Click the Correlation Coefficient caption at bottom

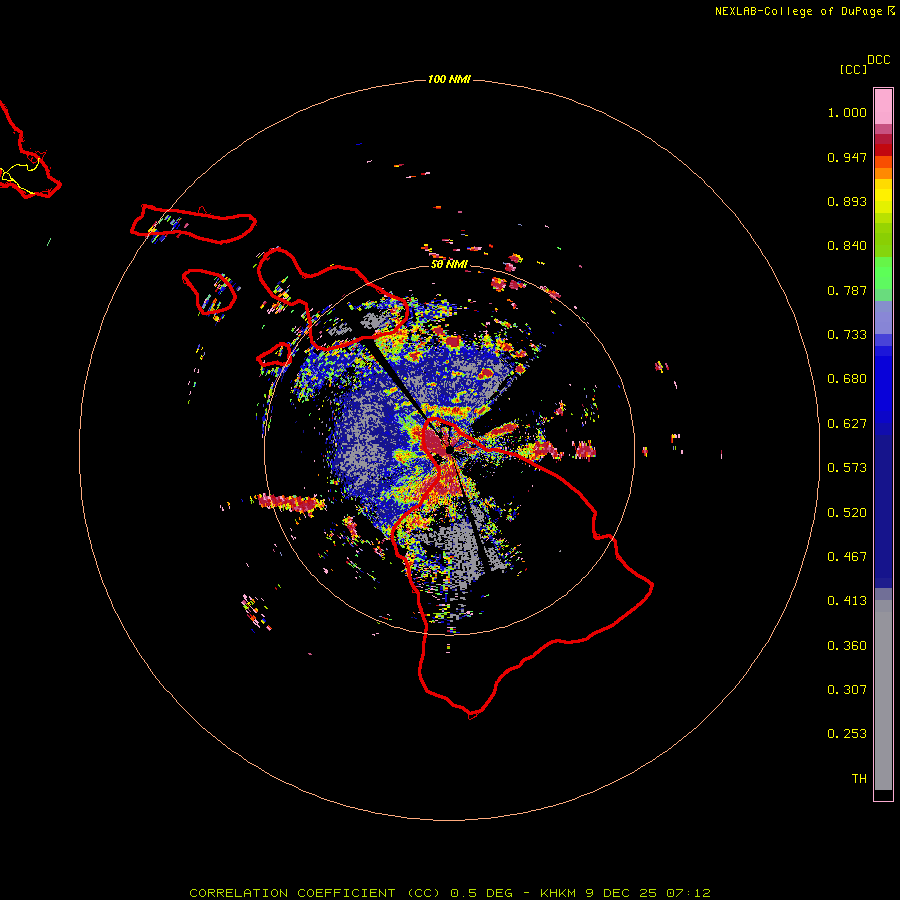[450, 893]
